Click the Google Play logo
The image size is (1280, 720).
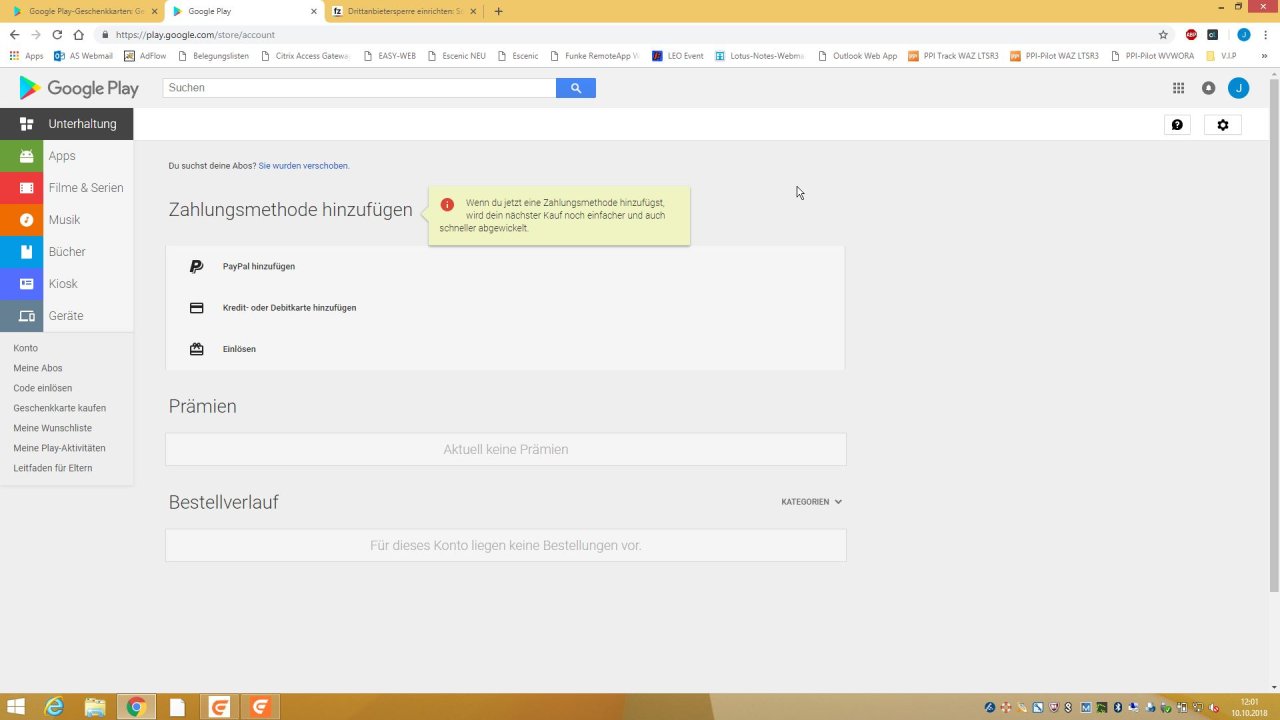79,88
